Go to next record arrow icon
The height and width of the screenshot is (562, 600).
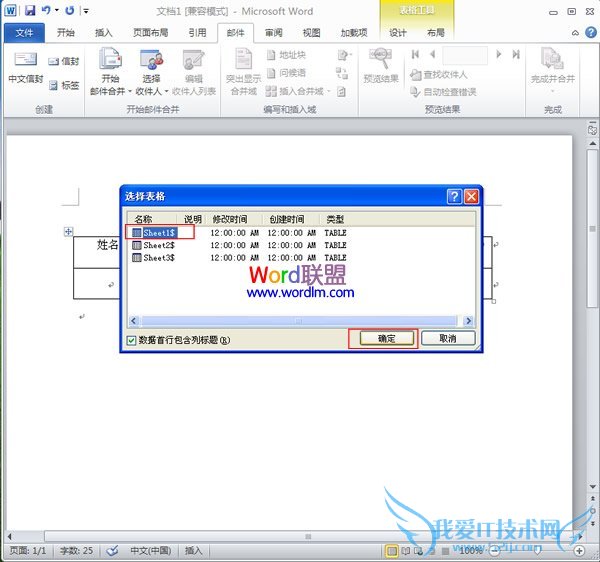point(499,54)
